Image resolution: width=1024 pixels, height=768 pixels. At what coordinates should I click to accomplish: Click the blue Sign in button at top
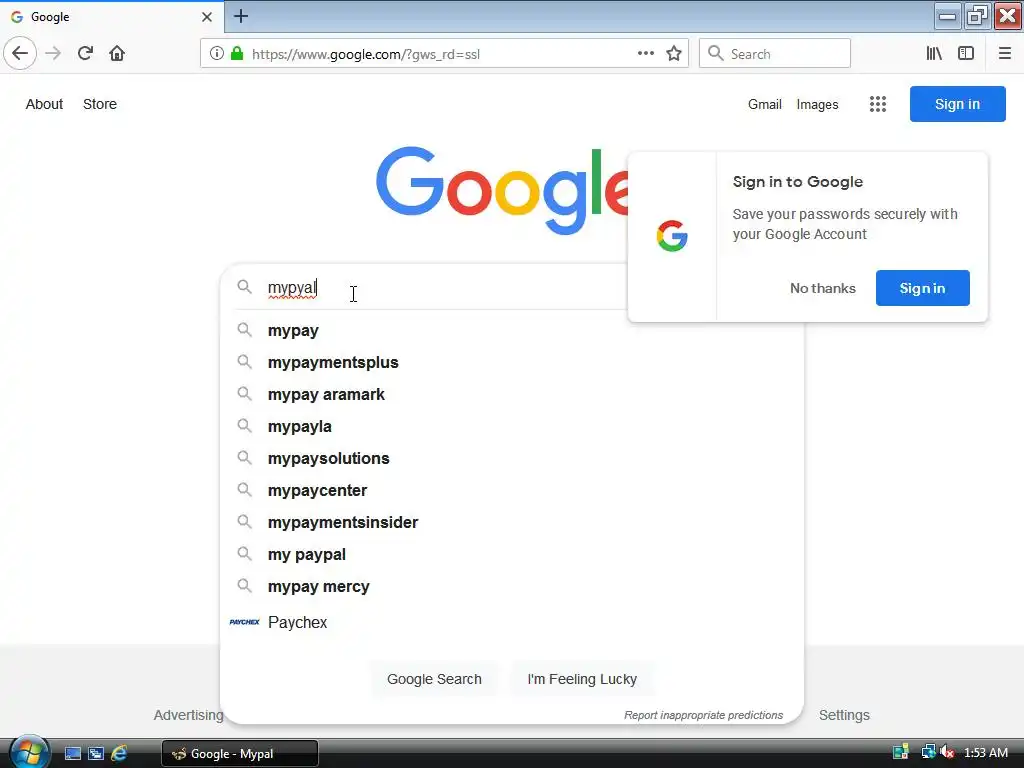957,104
